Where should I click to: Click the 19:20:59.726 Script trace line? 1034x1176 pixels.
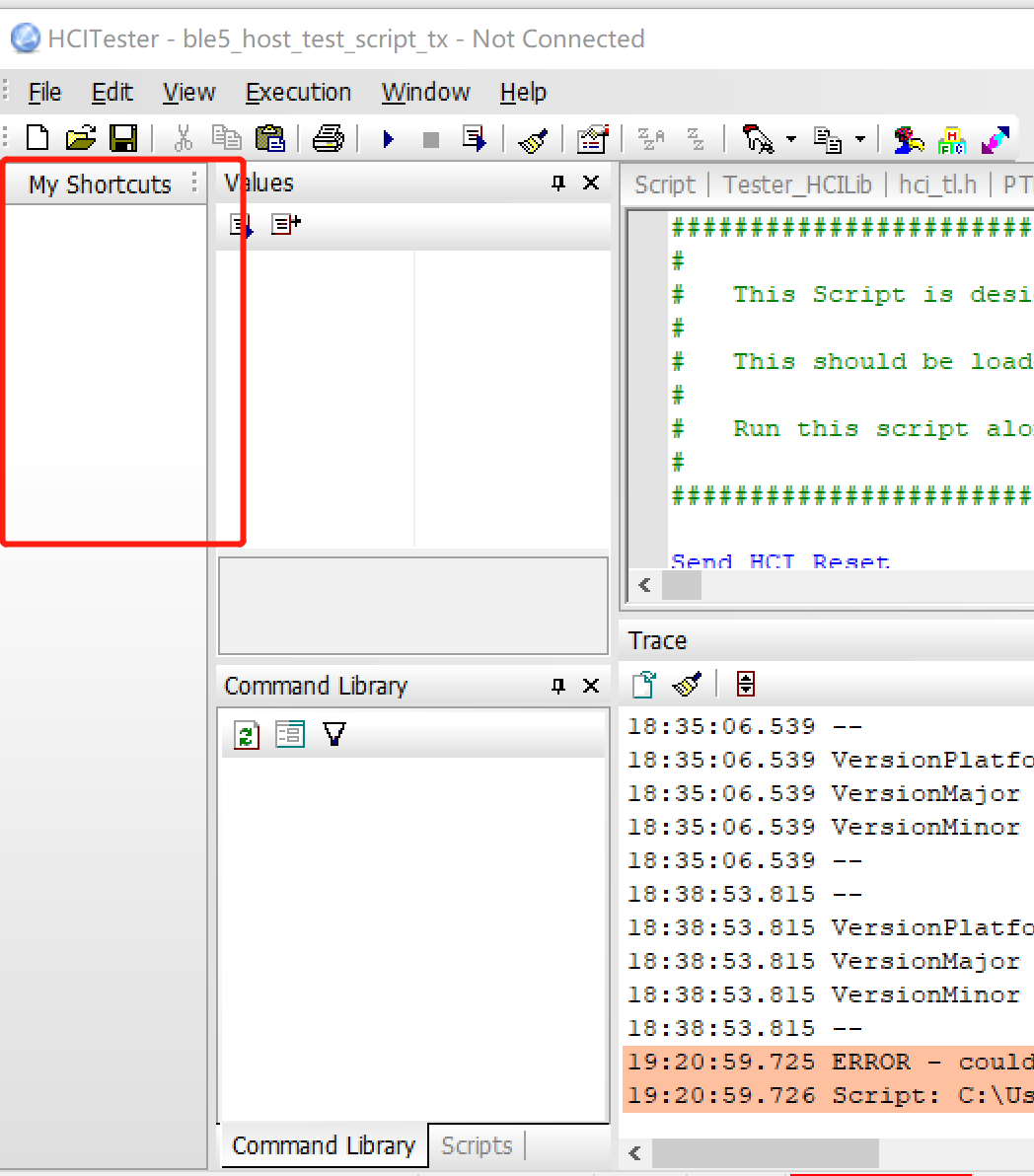coord(829,1096)
